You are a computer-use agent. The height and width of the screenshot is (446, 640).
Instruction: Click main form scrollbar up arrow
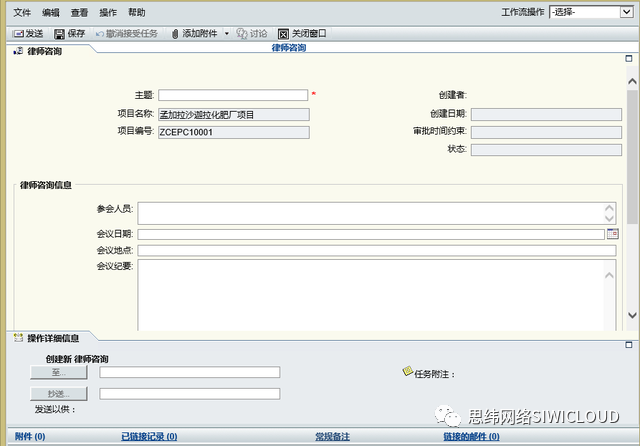(632, 81)
